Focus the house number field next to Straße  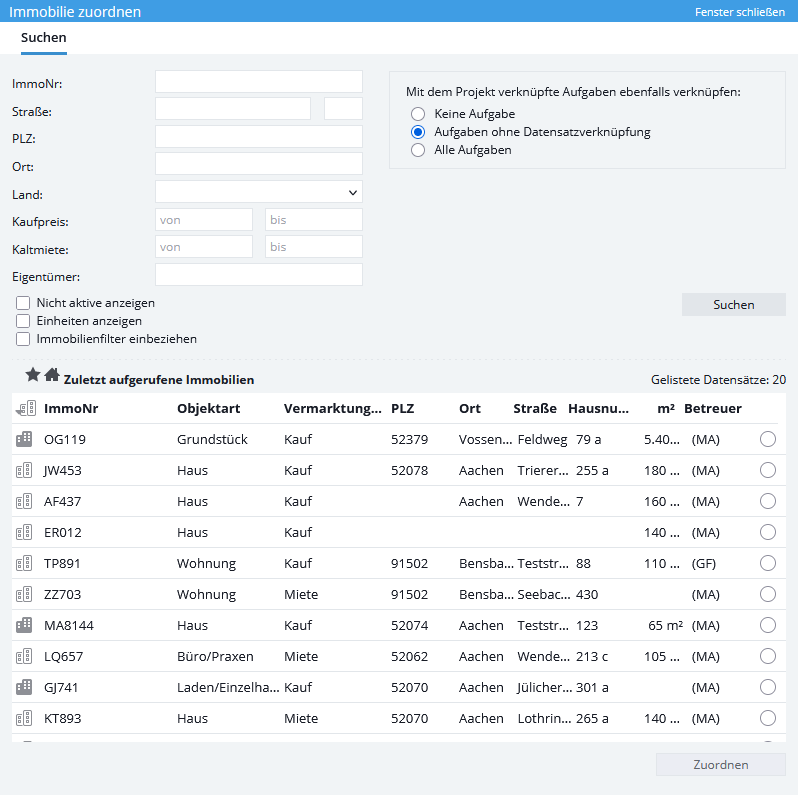coord(343,108)
